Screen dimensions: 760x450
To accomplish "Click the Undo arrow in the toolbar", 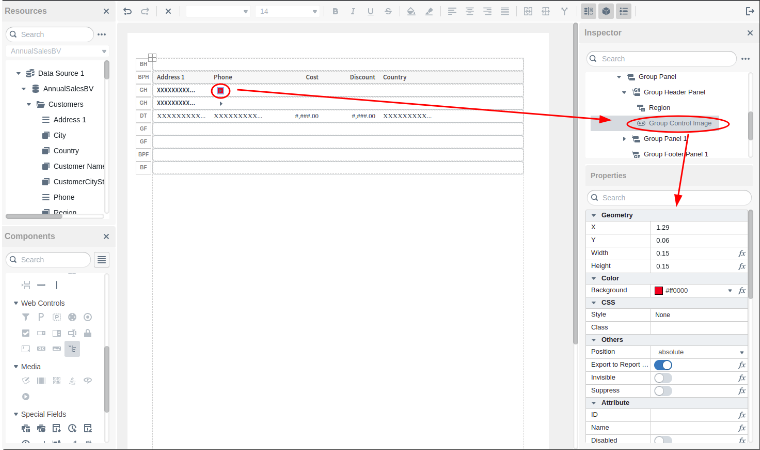I will pyautogui.click(x=127, y=11).
